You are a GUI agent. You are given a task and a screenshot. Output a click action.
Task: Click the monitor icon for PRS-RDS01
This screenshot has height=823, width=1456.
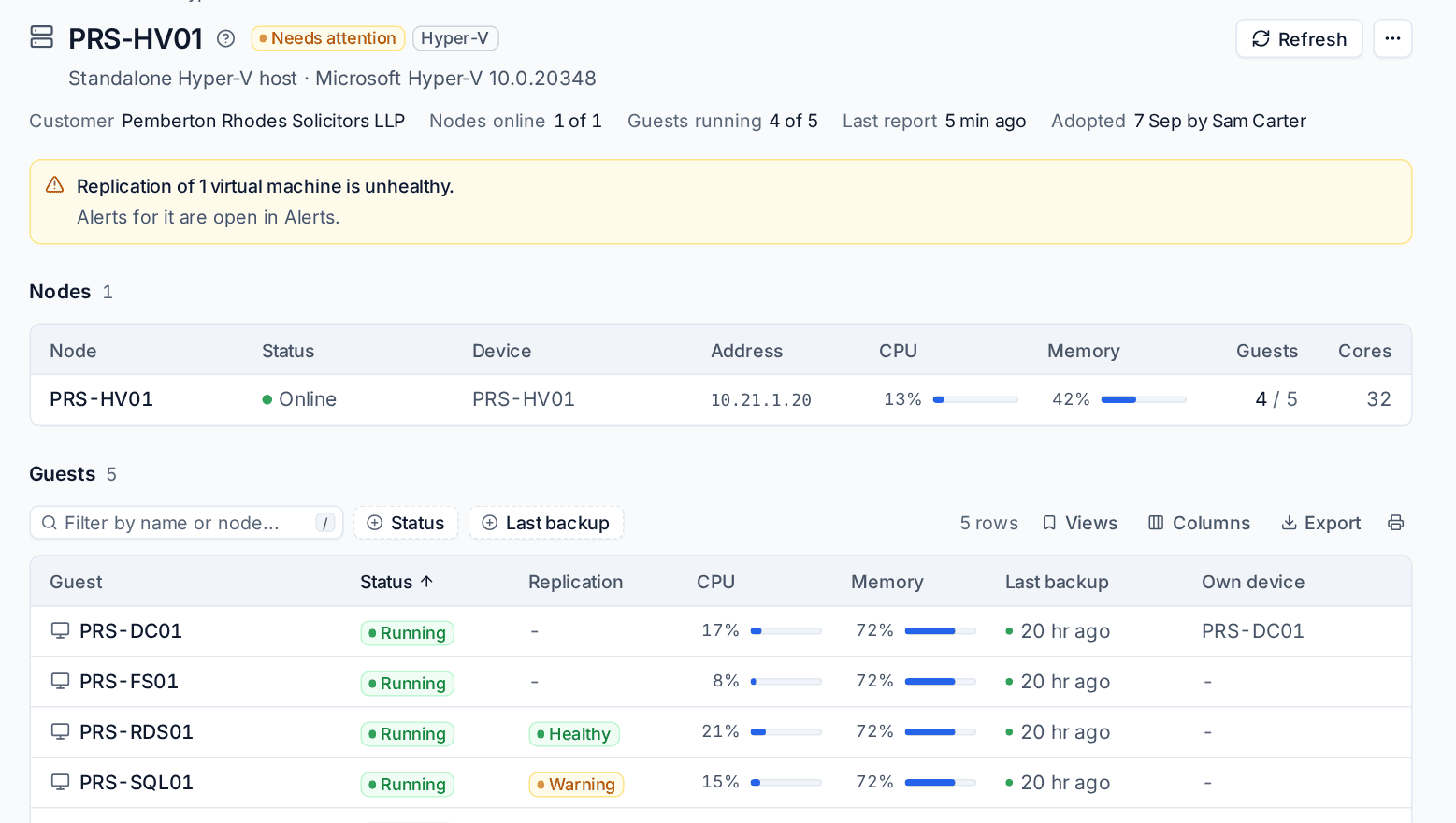(60, 732)
